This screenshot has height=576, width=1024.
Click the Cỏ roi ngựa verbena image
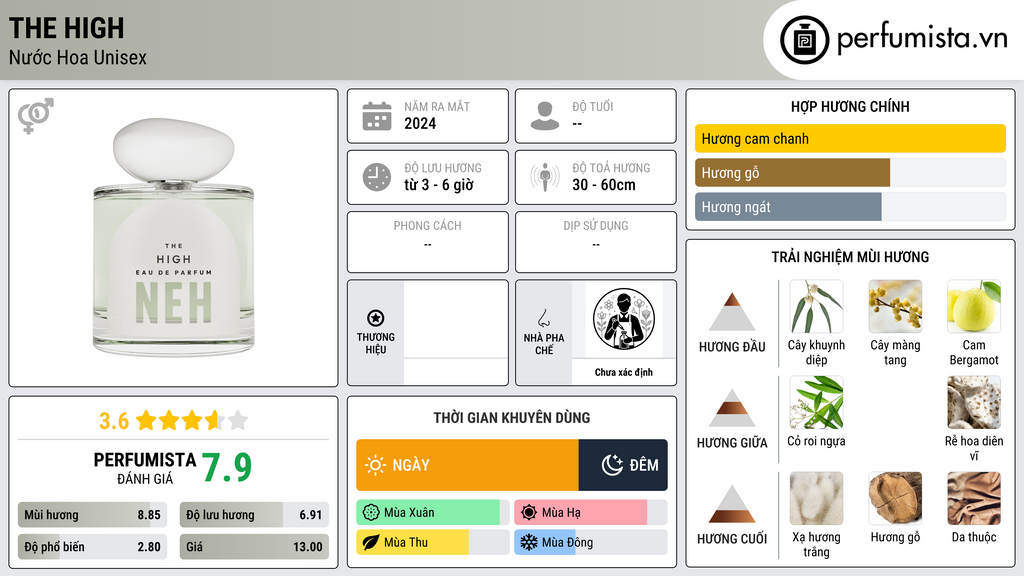coord(816,403)
